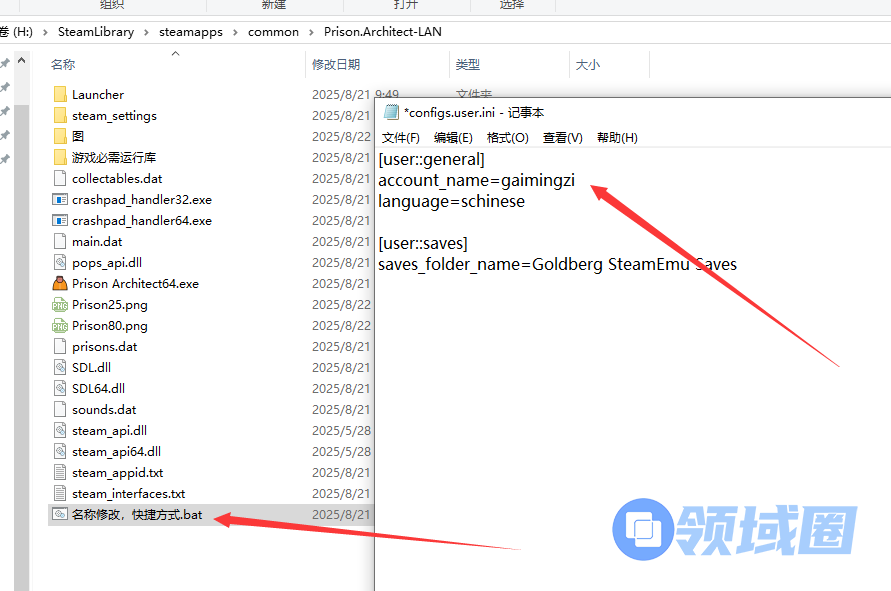Select the steam_appid.txt file icon

point(59,473)
